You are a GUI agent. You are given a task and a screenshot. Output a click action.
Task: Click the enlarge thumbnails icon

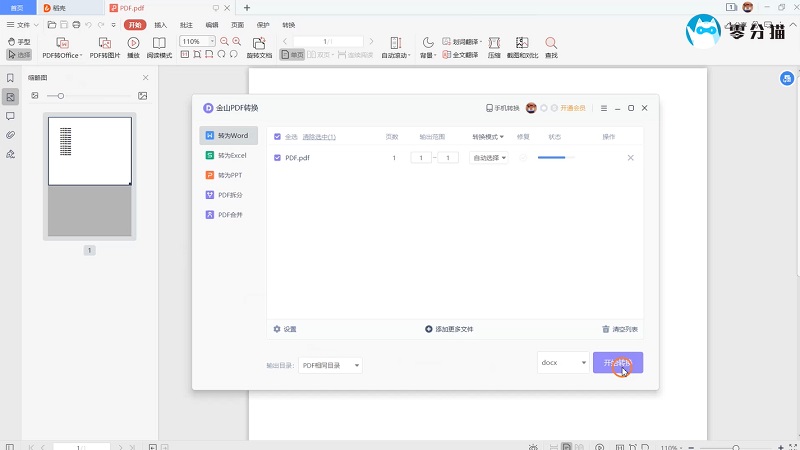(x=142, y=96)
